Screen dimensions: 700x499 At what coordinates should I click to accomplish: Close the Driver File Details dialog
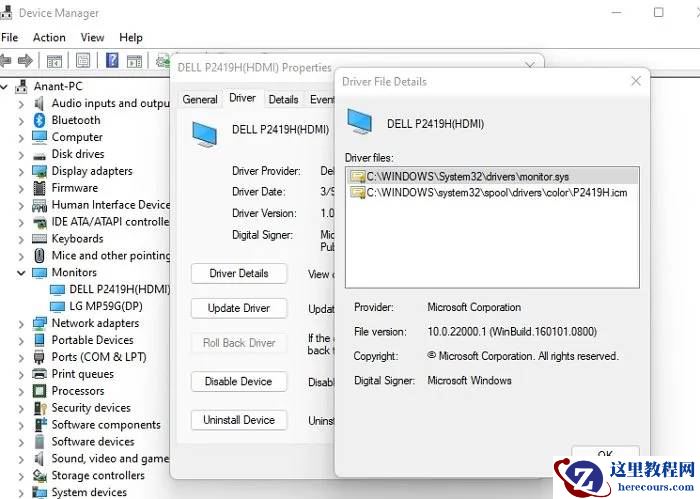636,81
